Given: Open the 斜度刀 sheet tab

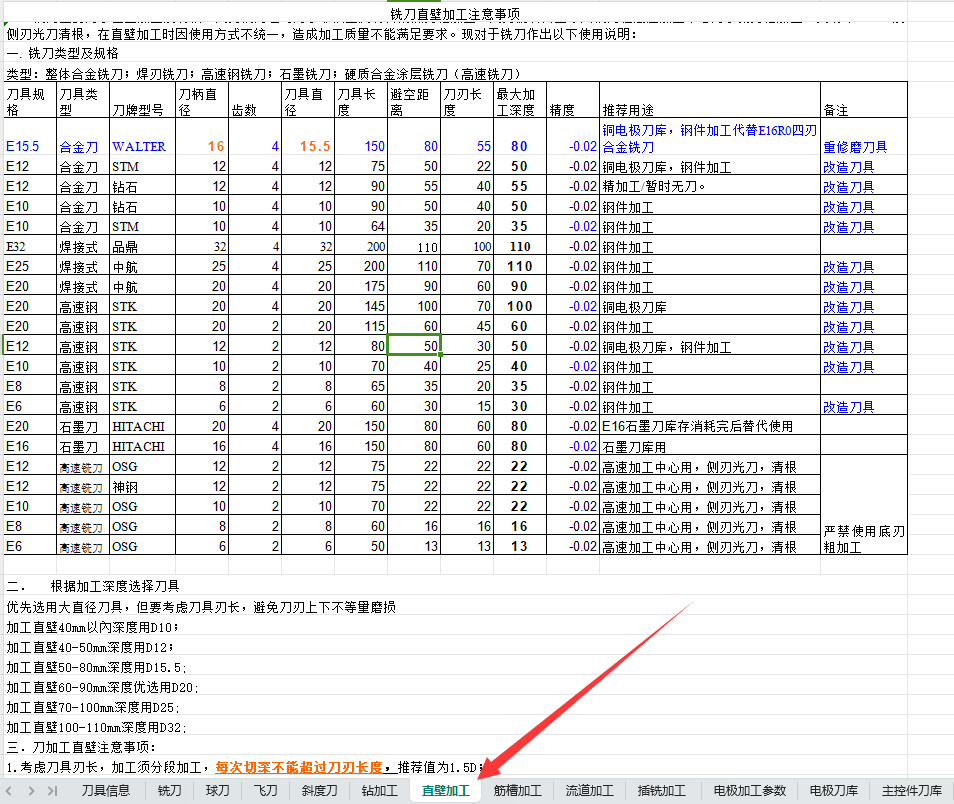Looking at the screenshot, I should (319, 791).
